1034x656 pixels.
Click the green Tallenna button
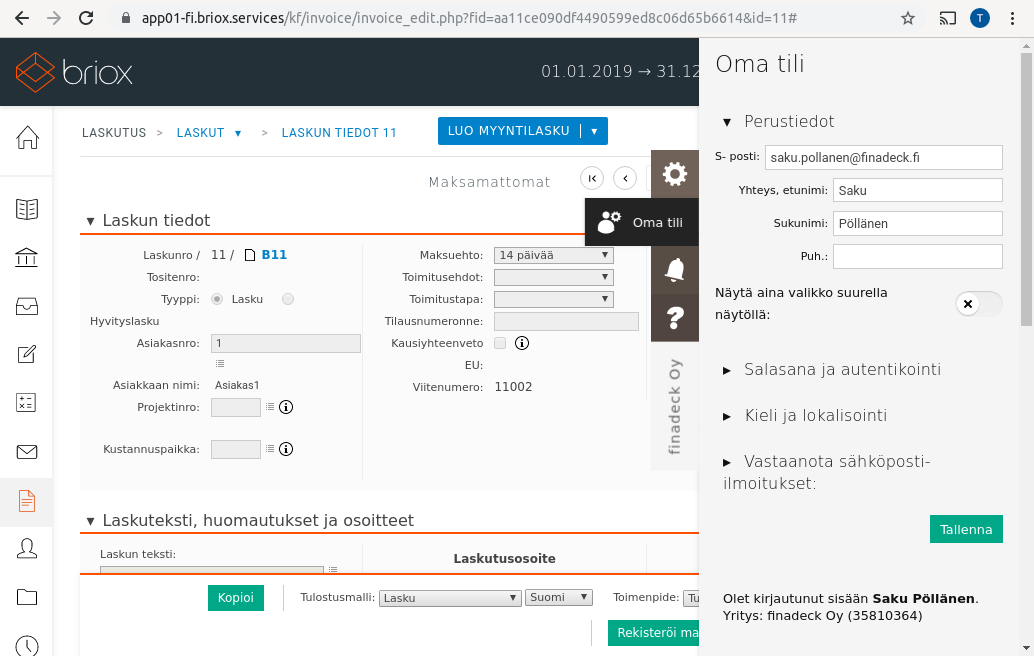pos(965,528)
